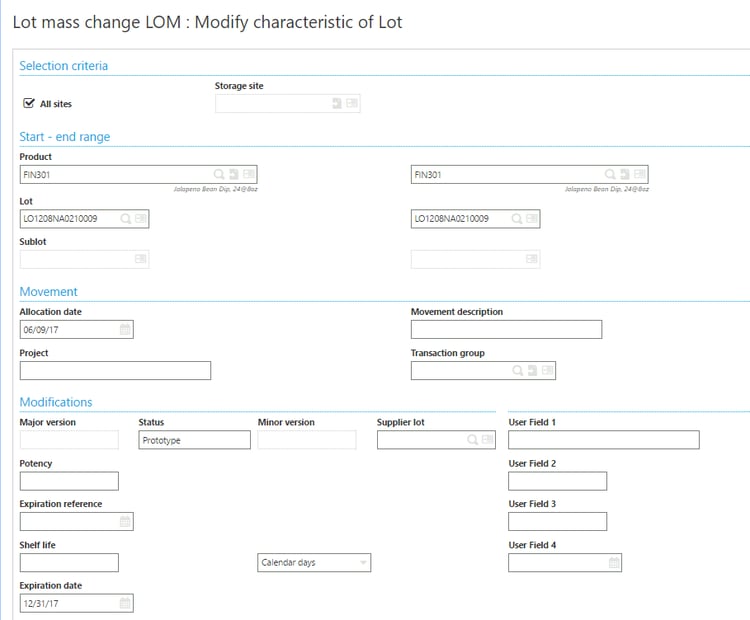Open calendar picker for User Field 4

pos(614,563)
